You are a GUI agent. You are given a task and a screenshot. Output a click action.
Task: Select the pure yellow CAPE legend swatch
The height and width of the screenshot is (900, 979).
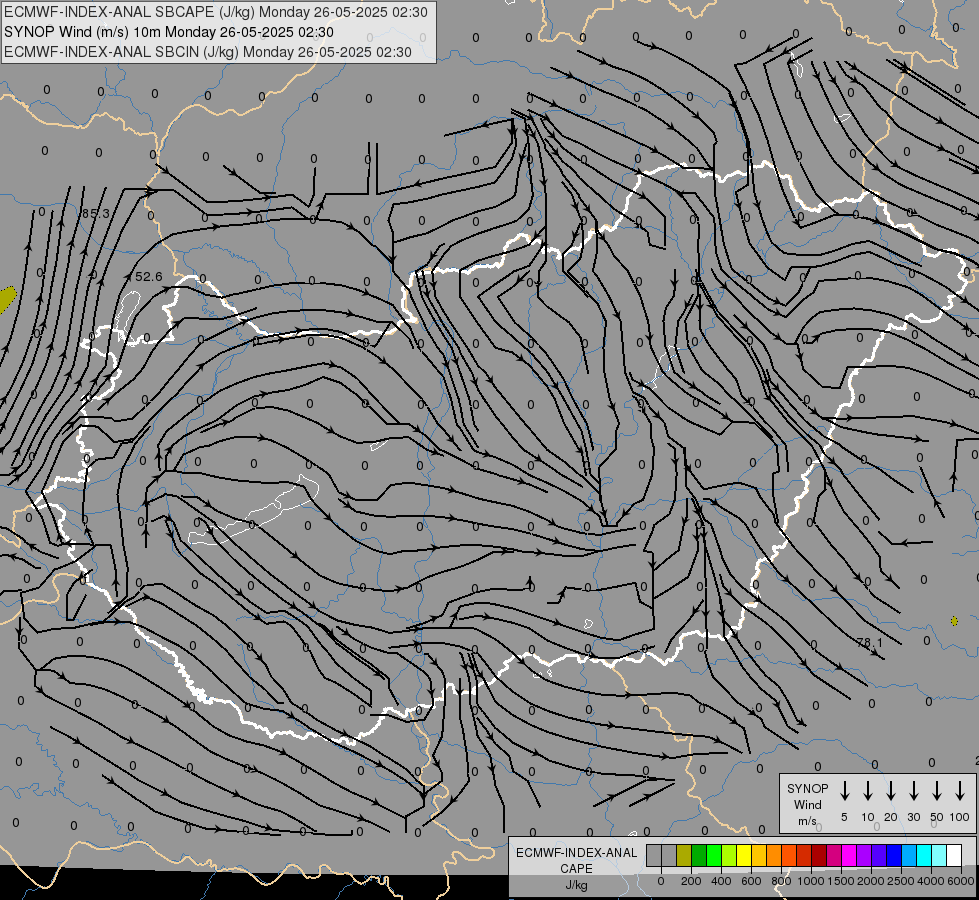pos(744,855)
